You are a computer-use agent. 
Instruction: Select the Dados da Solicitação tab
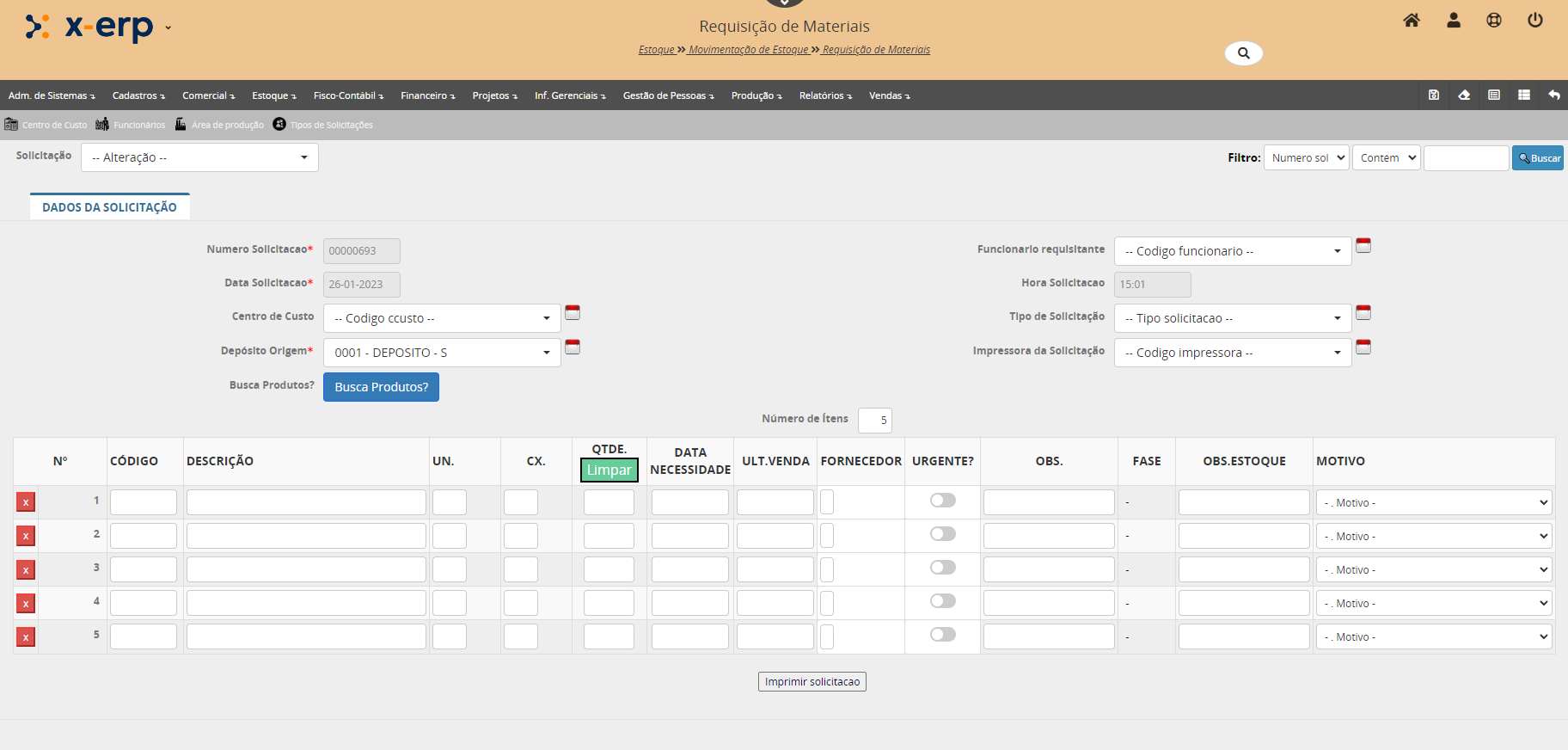(109, 207)
